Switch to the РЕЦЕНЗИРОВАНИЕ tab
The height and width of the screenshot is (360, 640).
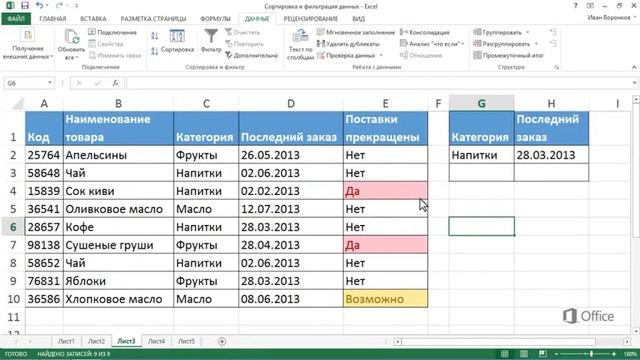point(311,19)
